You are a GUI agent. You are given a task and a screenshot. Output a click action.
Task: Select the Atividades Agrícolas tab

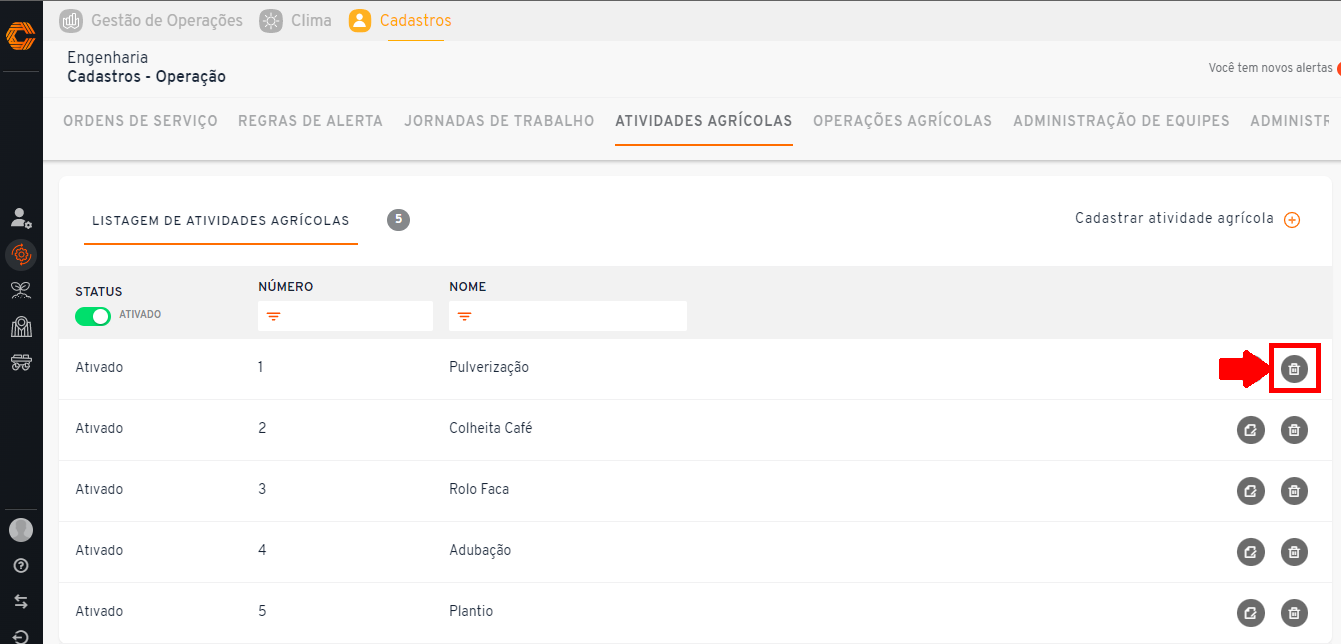point(704,121)
